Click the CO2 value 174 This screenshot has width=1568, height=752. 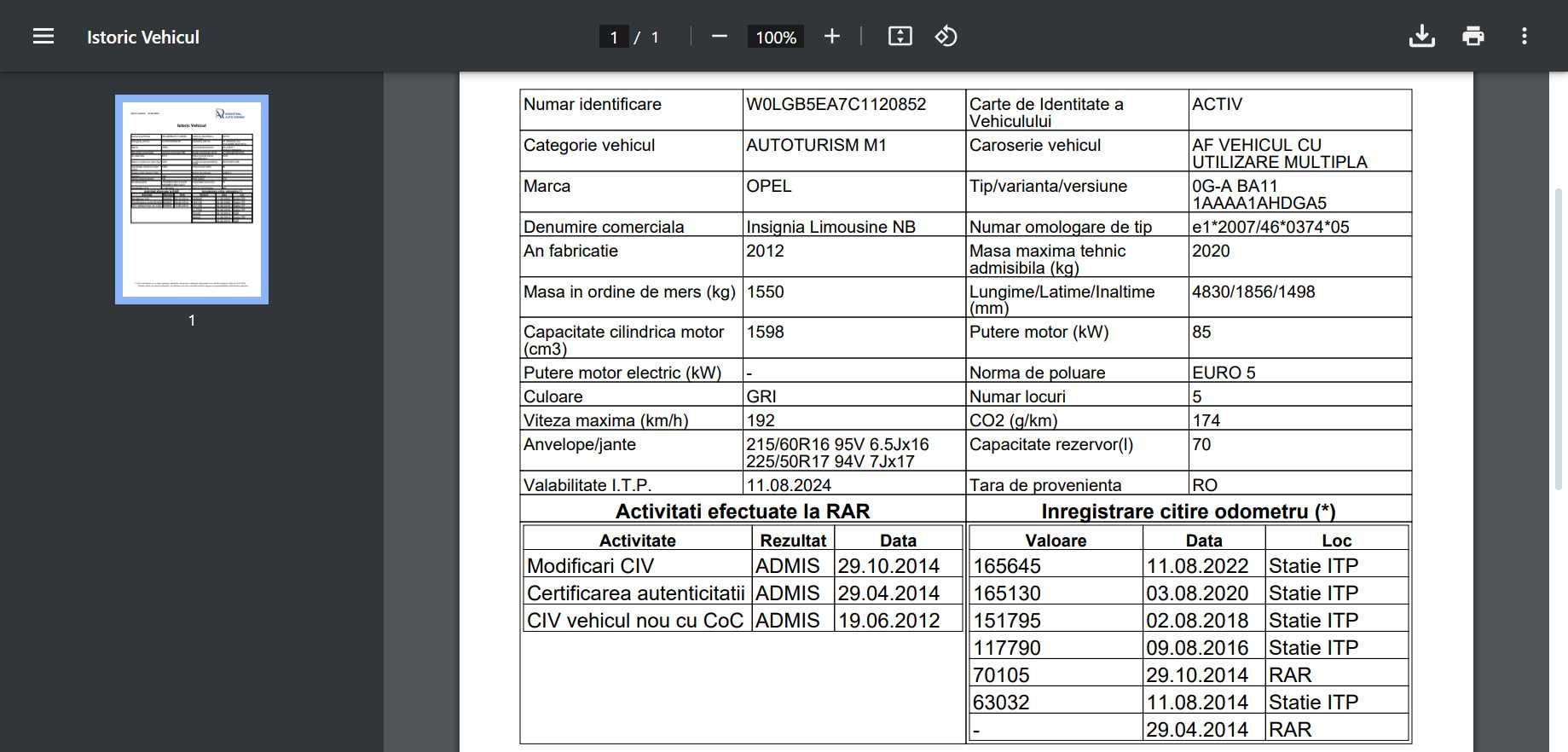[x=1206, y=420]
